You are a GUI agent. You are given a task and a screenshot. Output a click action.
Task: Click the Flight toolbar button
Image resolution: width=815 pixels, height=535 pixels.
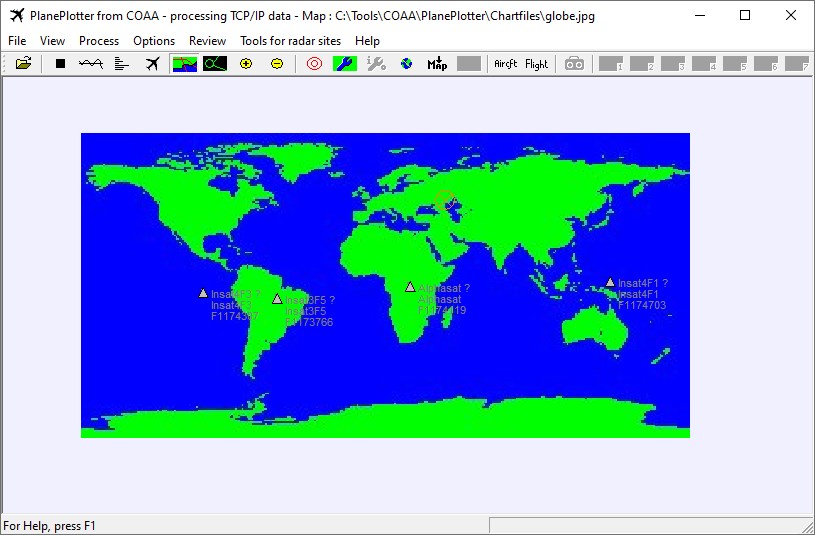tap(536, 64)
